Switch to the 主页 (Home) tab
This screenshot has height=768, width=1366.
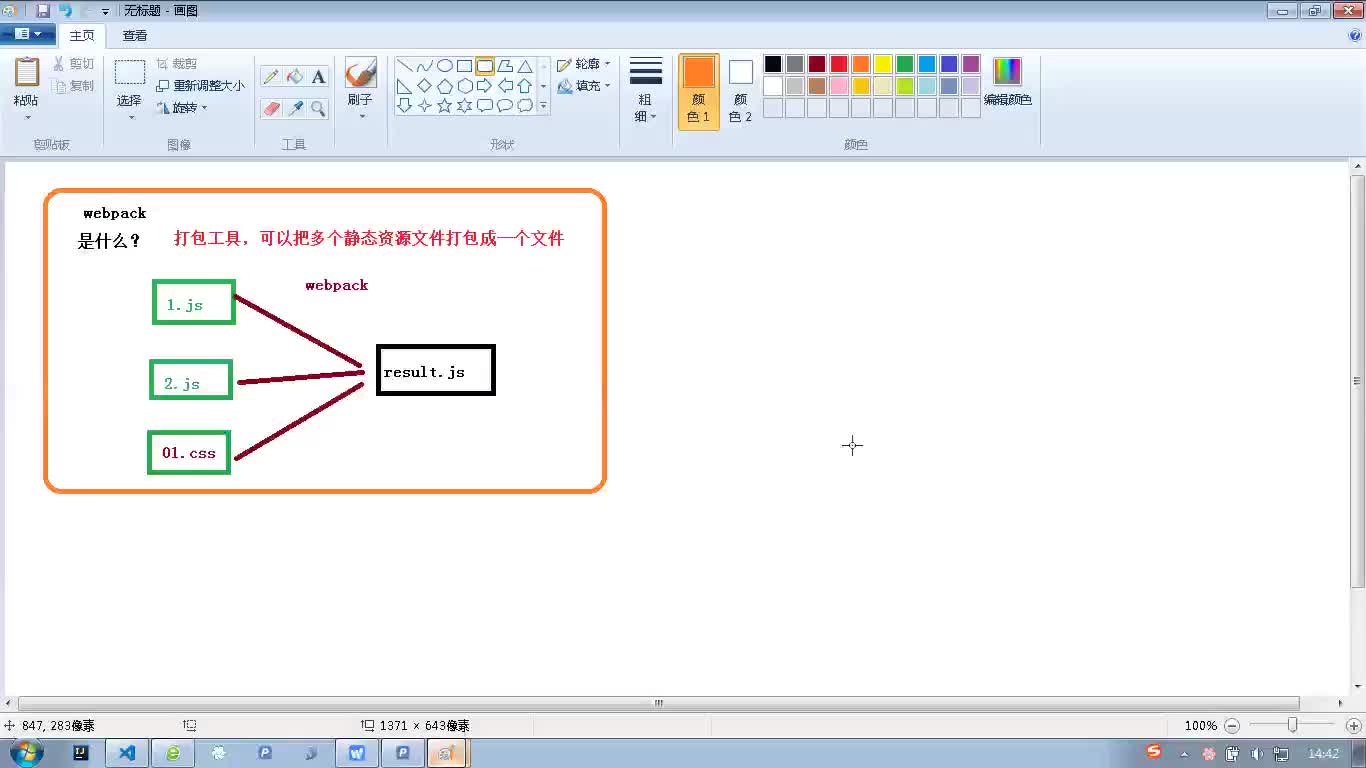[x=82, y=36]
